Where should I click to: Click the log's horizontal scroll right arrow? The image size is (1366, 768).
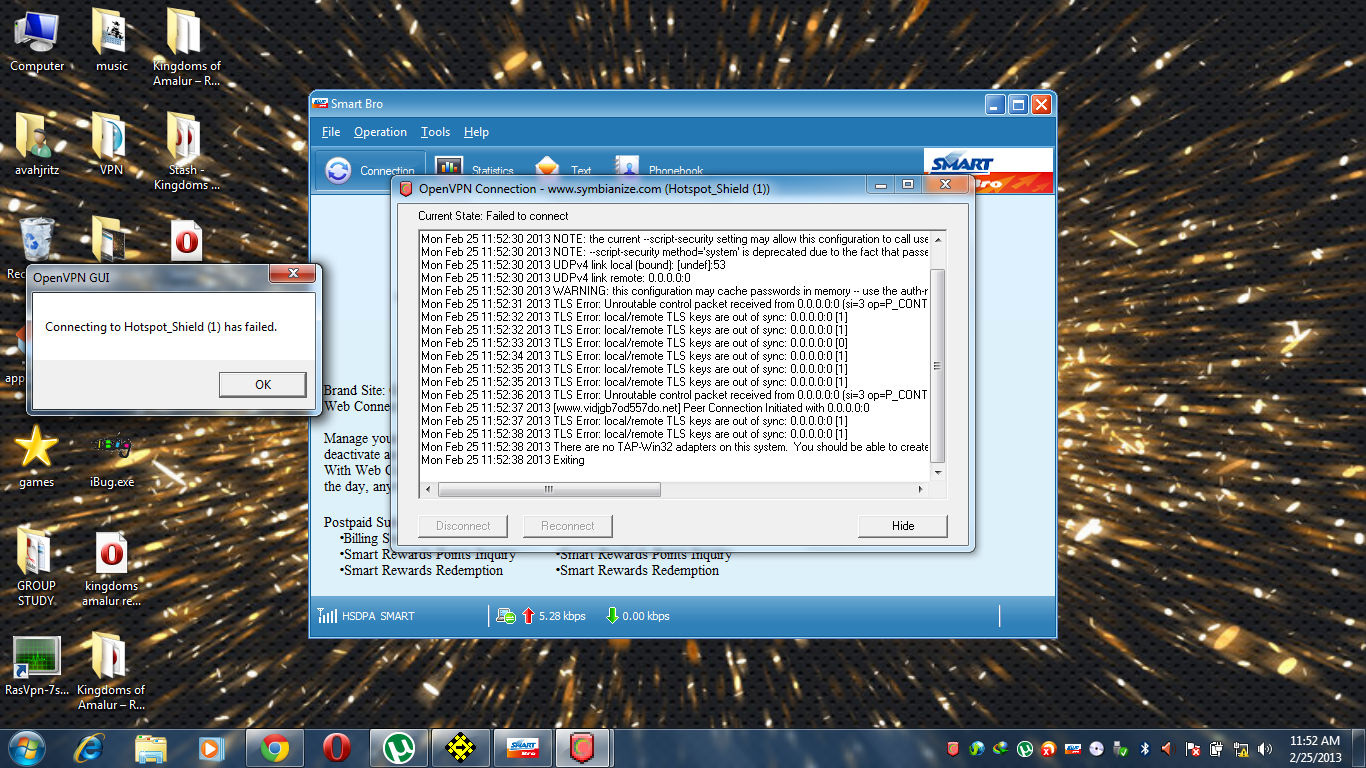pos(921,490)
